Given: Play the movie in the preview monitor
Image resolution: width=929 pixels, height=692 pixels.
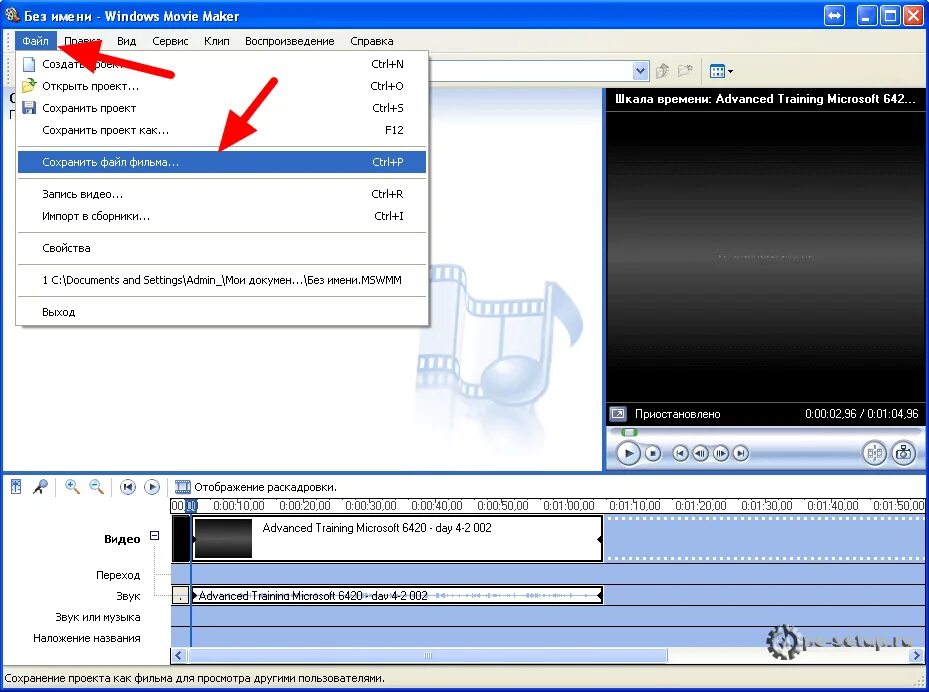Looking at the screenshot, I should tap(629, 453).
